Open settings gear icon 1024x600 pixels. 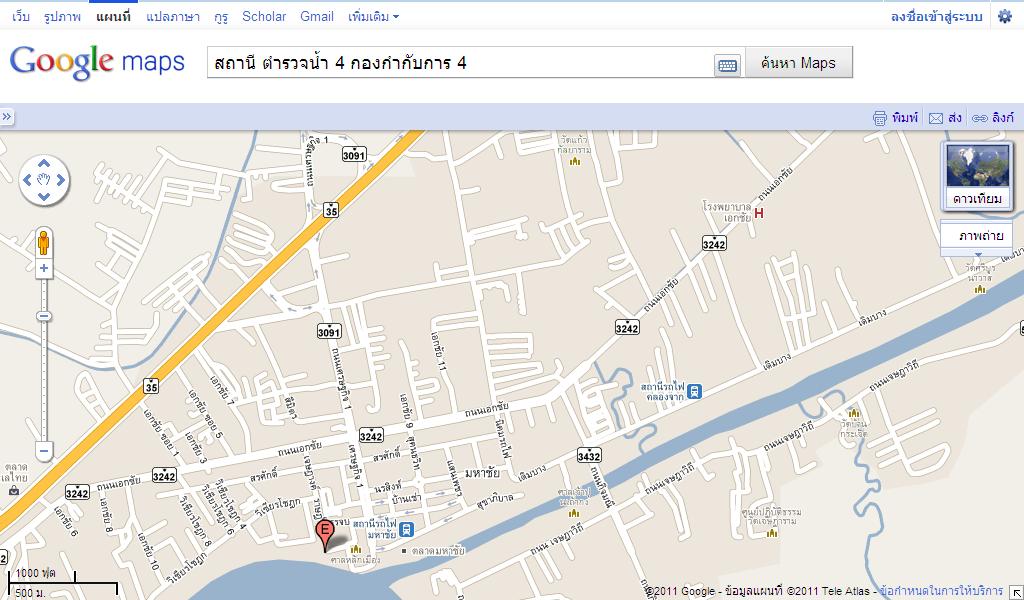pyautogui.click(x=1004, y=16)
